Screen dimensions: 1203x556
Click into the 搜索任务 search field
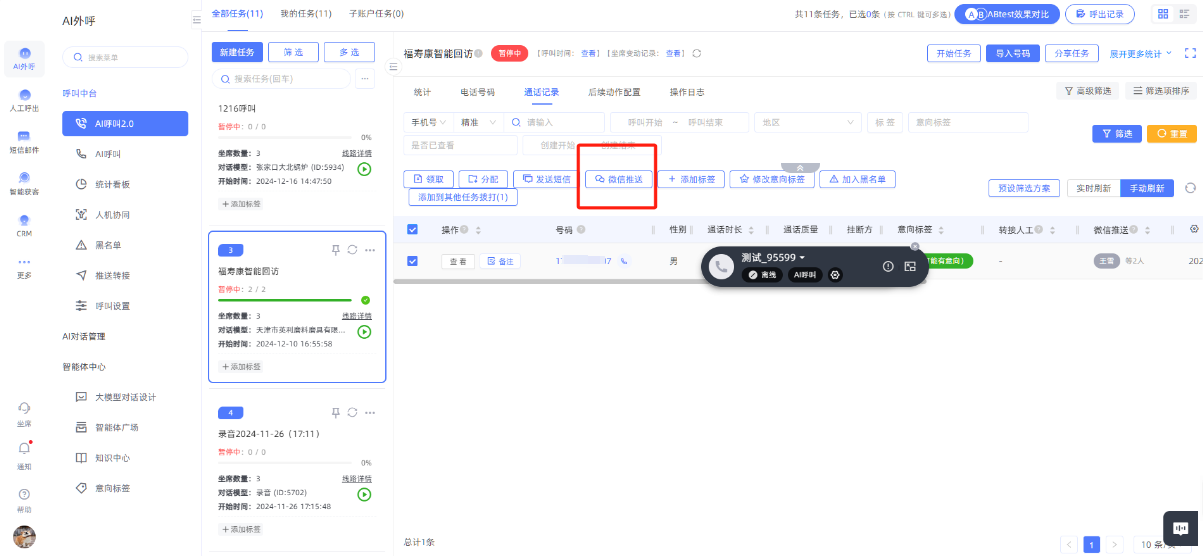tap(284, 79)
